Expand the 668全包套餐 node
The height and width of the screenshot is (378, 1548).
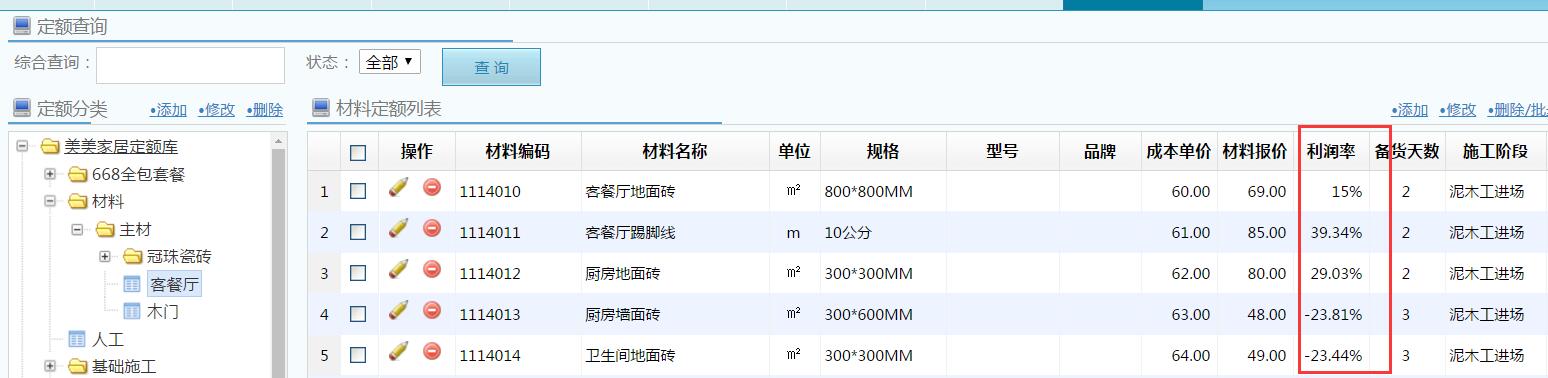coord(50,175)
